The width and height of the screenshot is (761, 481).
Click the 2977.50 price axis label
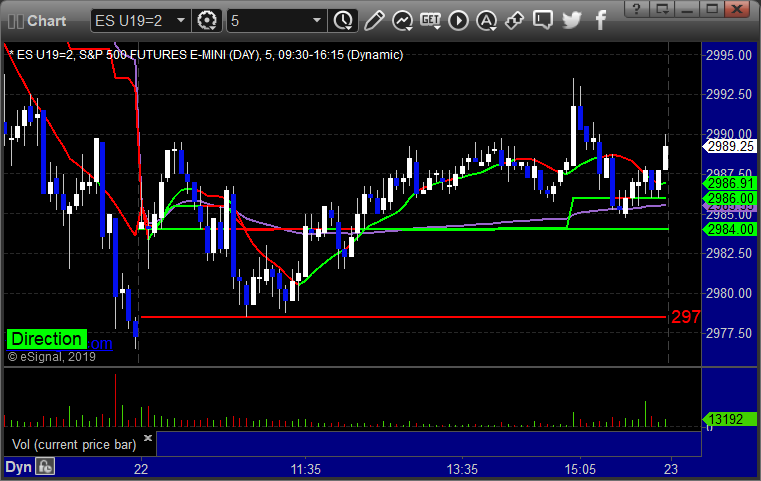click(729, 333)
